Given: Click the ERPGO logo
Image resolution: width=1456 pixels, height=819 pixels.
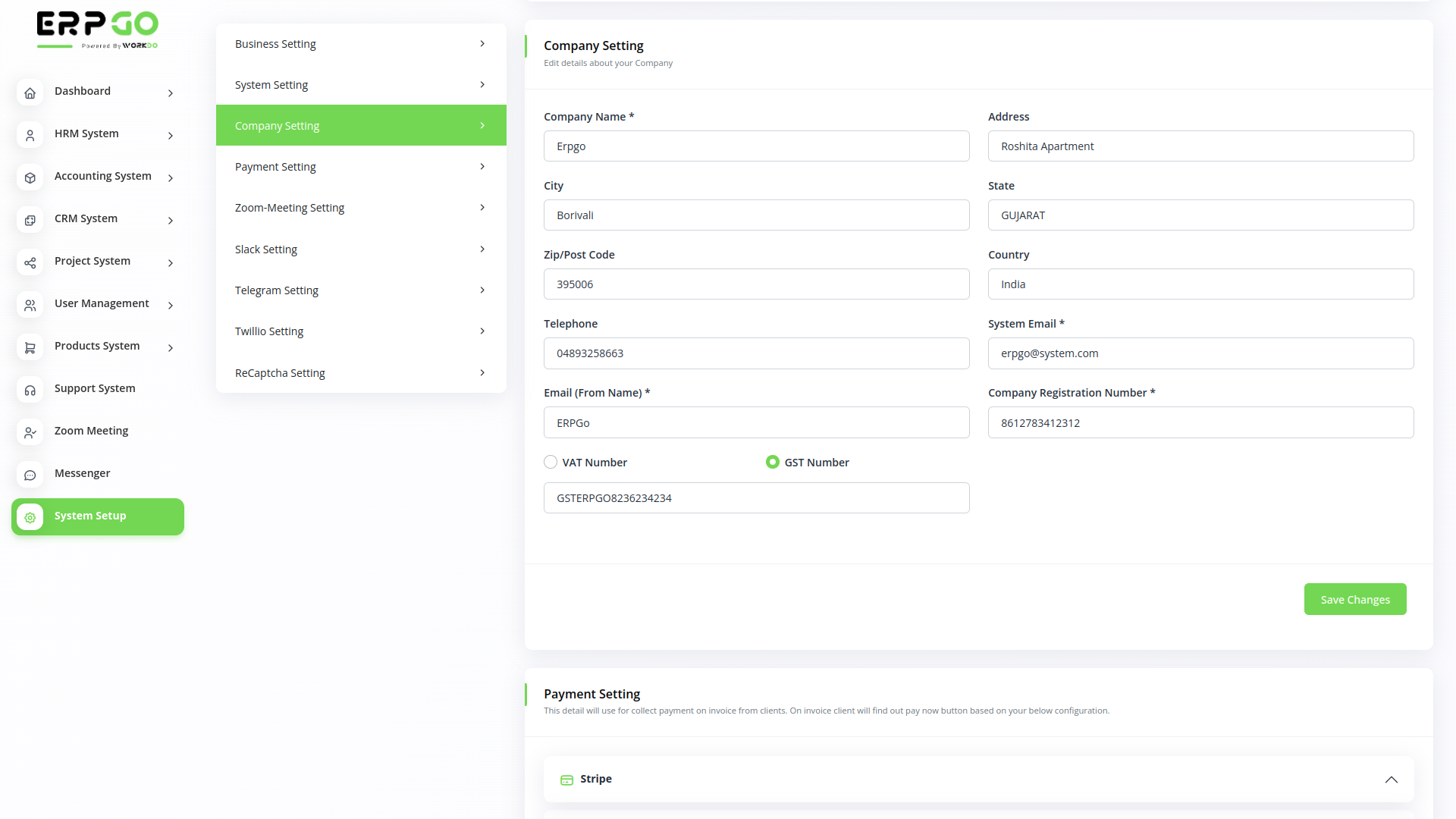Looking at the screenshot, I should 97,29.
